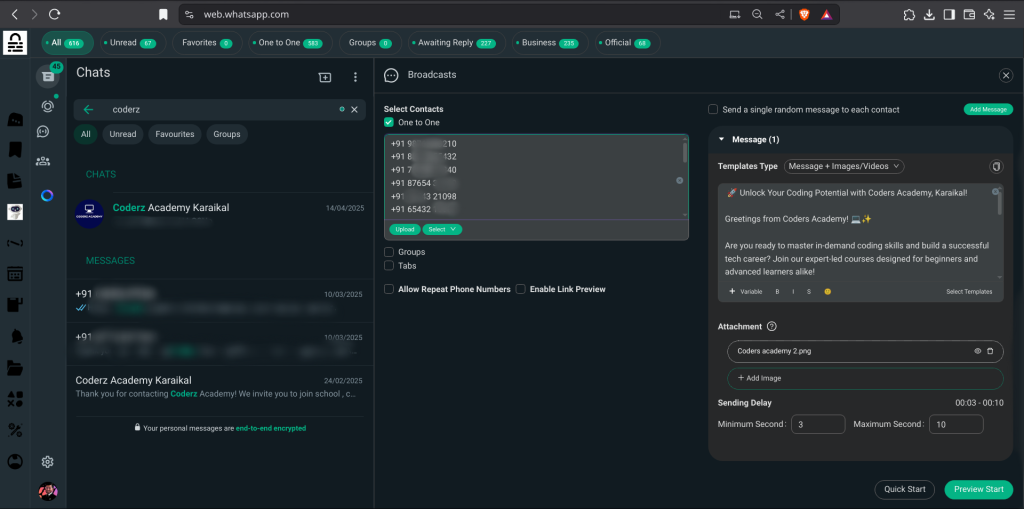Click the Preview Start button
This screenshot has width=1024, height=509.
978,489
